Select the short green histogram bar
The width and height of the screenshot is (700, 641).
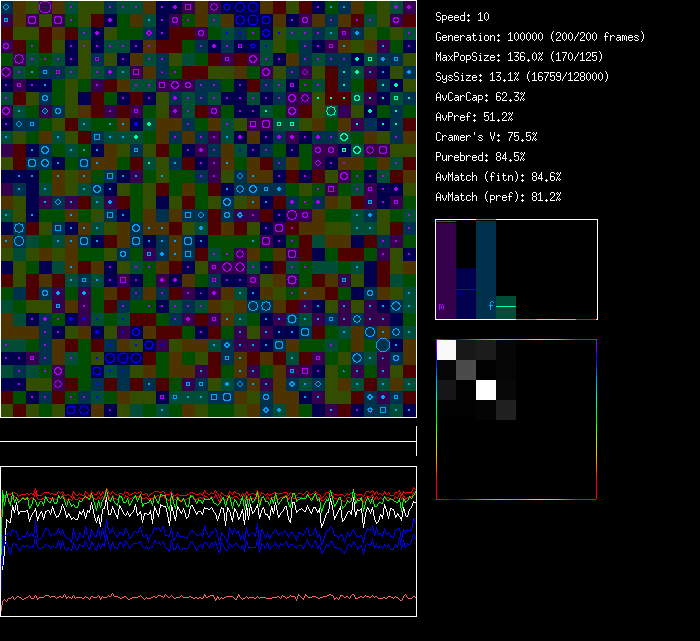point(506,307)
